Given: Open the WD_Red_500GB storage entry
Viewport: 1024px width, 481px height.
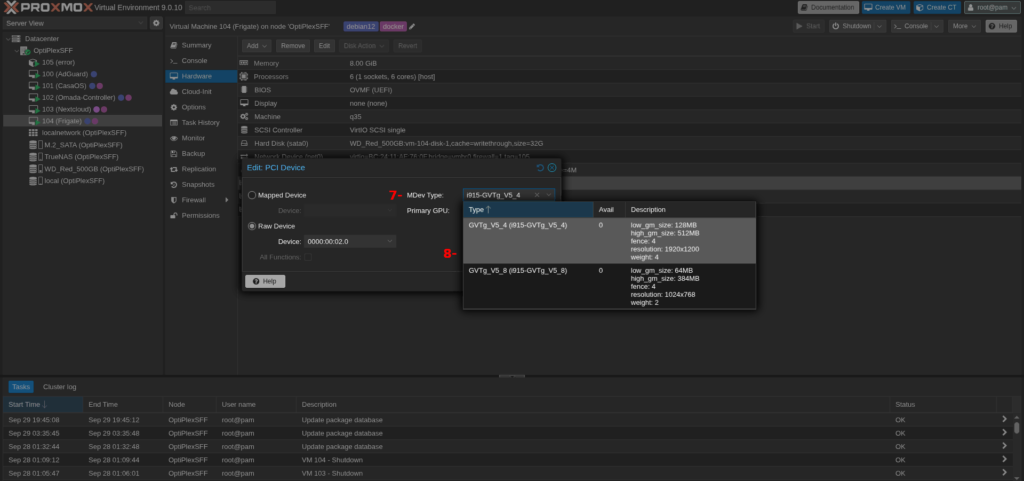Looking at the screenshot, I should click(92, 169).
